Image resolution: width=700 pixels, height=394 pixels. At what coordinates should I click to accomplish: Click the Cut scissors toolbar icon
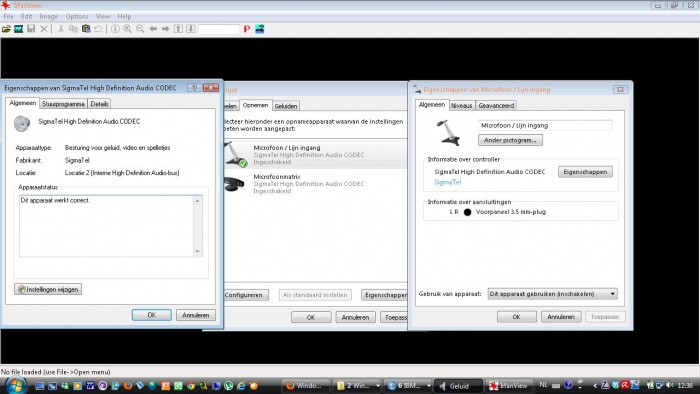point(61,29)
